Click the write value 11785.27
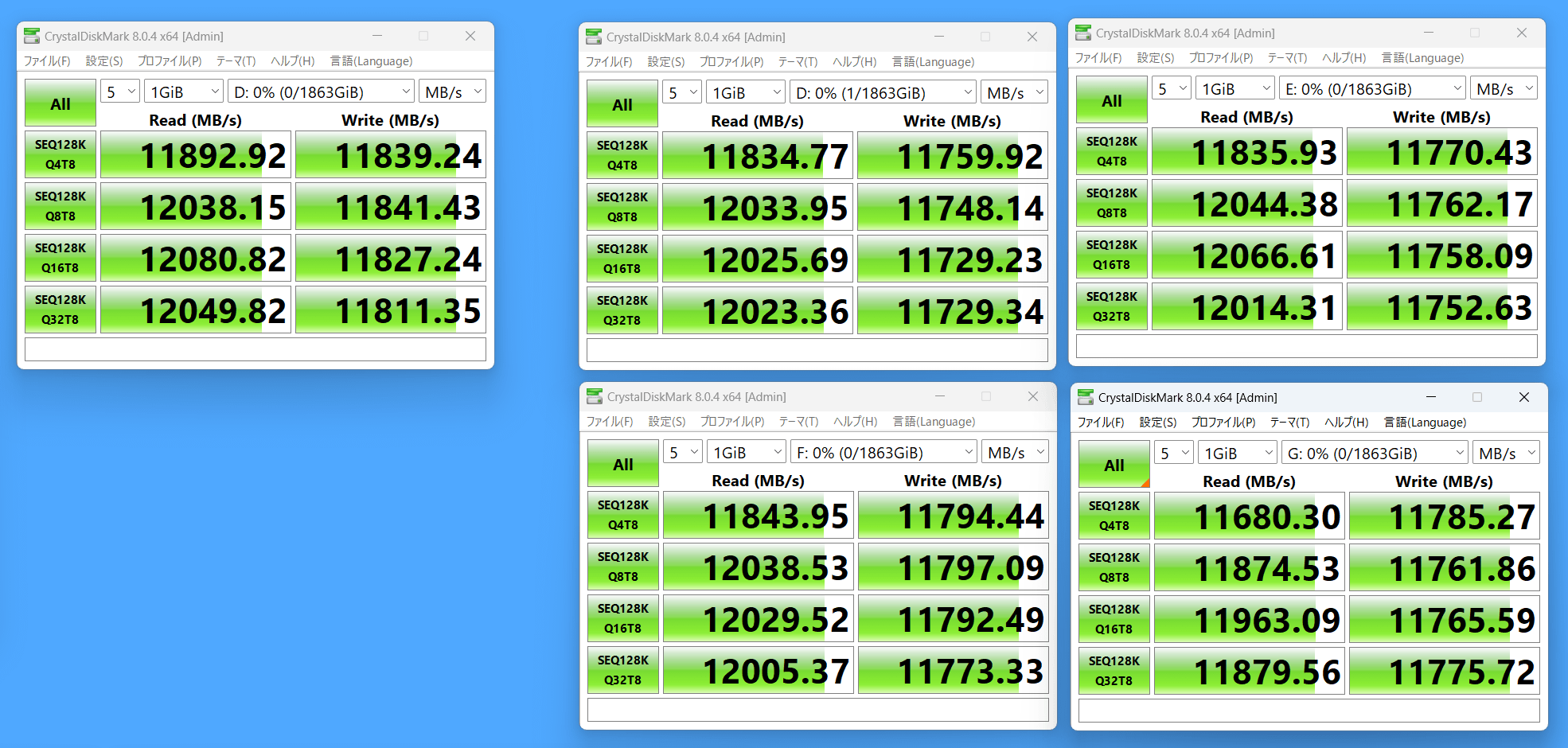Viewport: 1568px width, 748px height. (x=1444, y=516)
